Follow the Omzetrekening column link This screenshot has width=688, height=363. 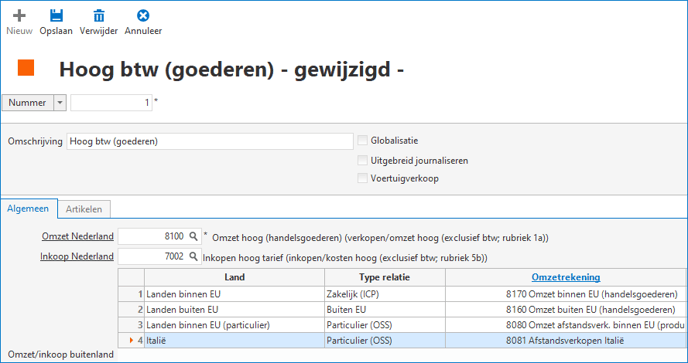click(x=566, y=277)
